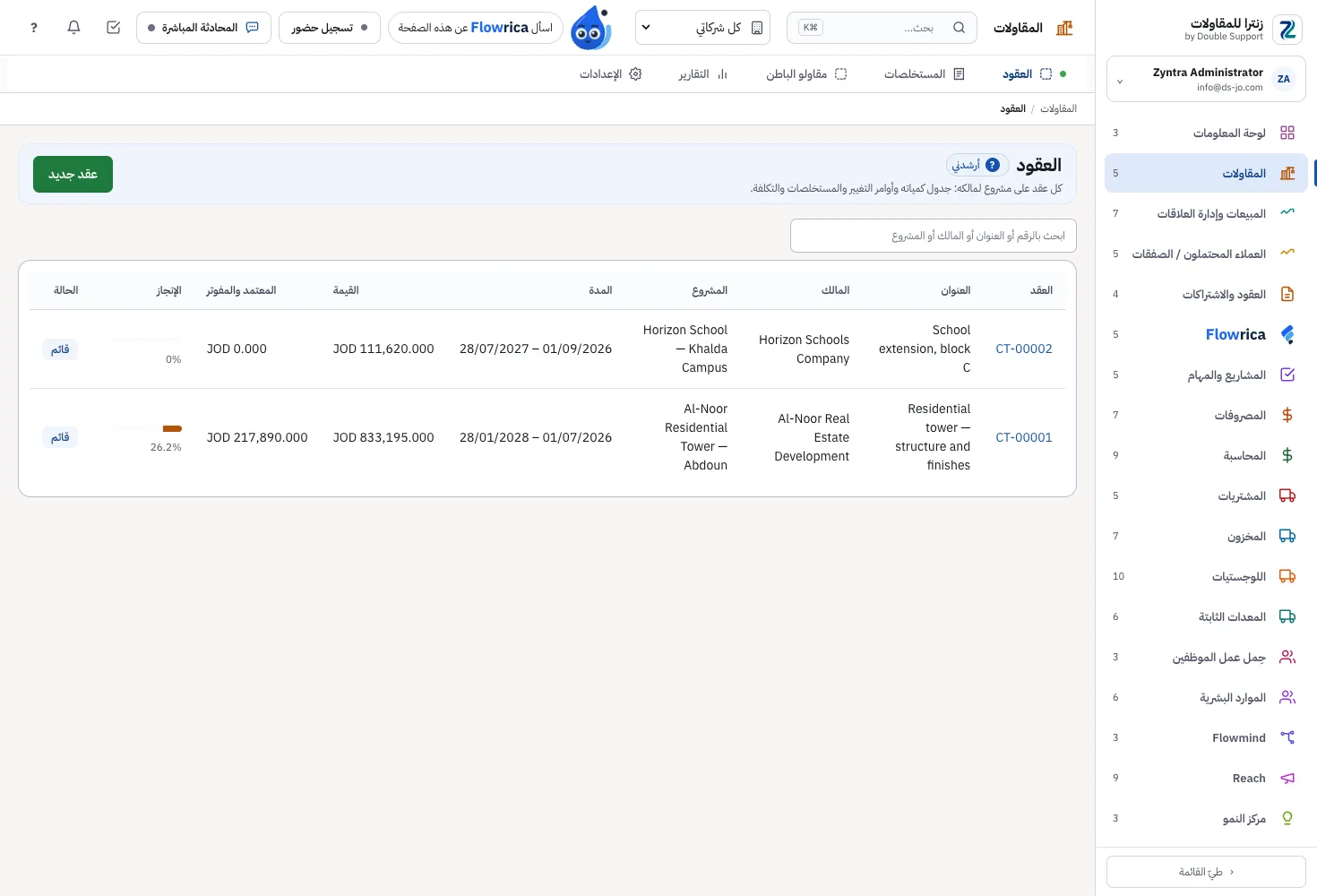This screenshot has width=1317, height=896.
Task: Click the green dollar icon for المحاسبة
Action: [x=1287, y=455]
